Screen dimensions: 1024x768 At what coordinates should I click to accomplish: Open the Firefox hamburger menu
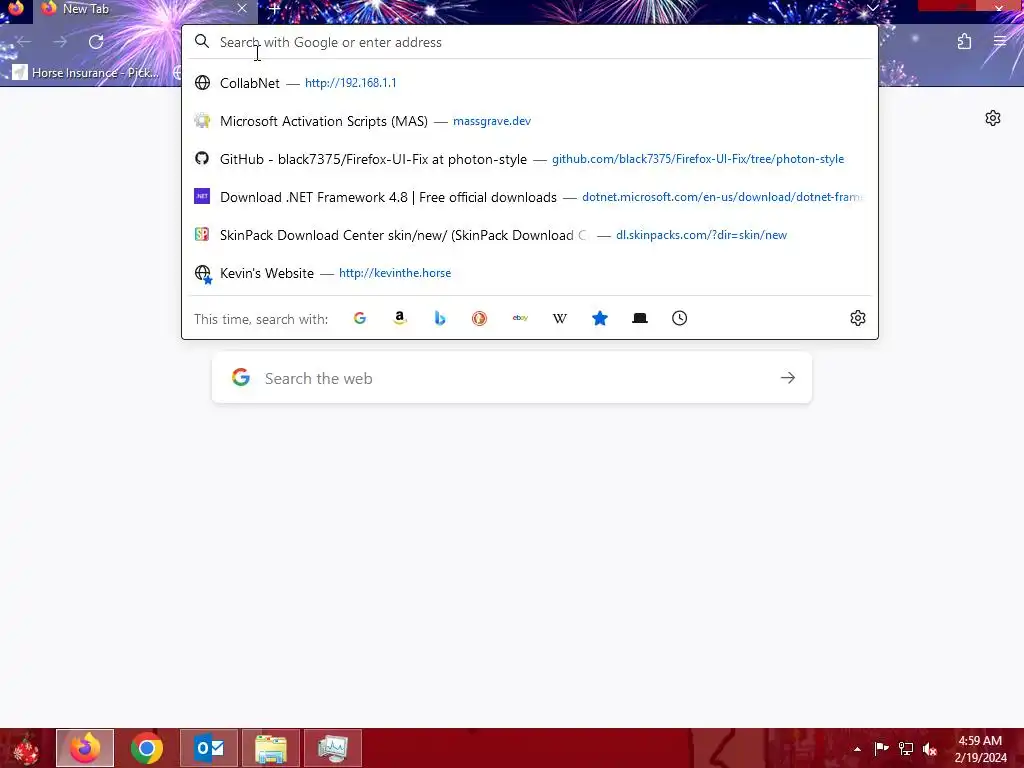1000,42
